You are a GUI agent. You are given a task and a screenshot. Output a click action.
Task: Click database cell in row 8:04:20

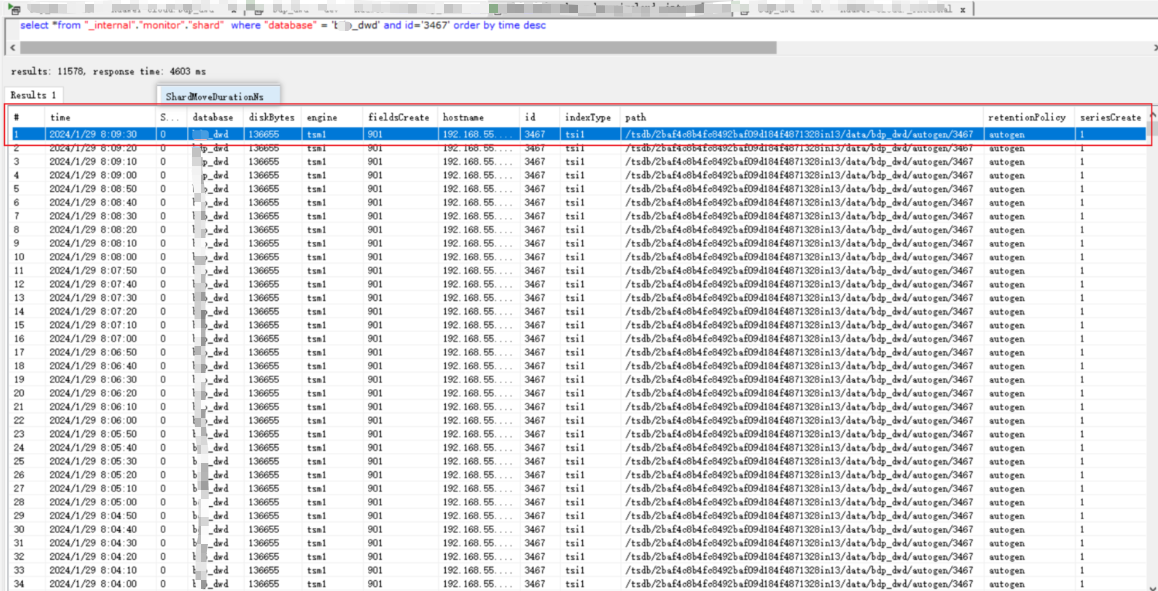click(x=210, y=556)
